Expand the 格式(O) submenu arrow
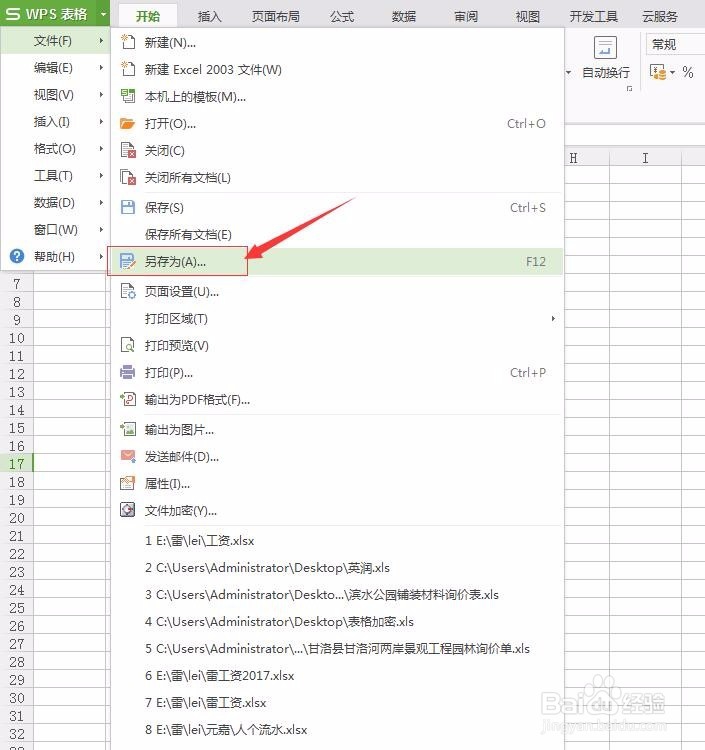The height and width of the screenshot is (750, 705). click(x=101, y=148)
